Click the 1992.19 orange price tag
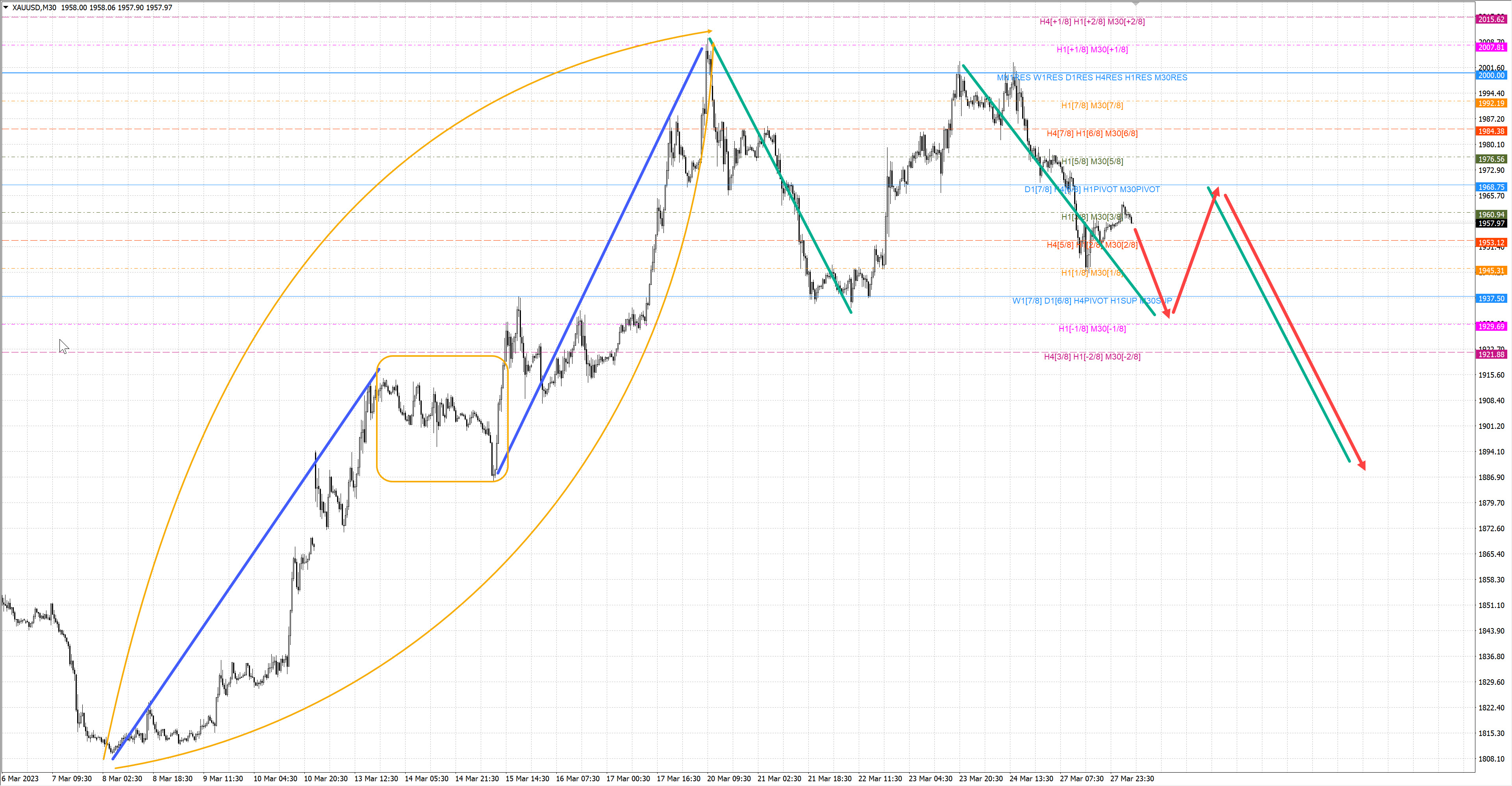1512x786 pixels. click(1492, 103)
